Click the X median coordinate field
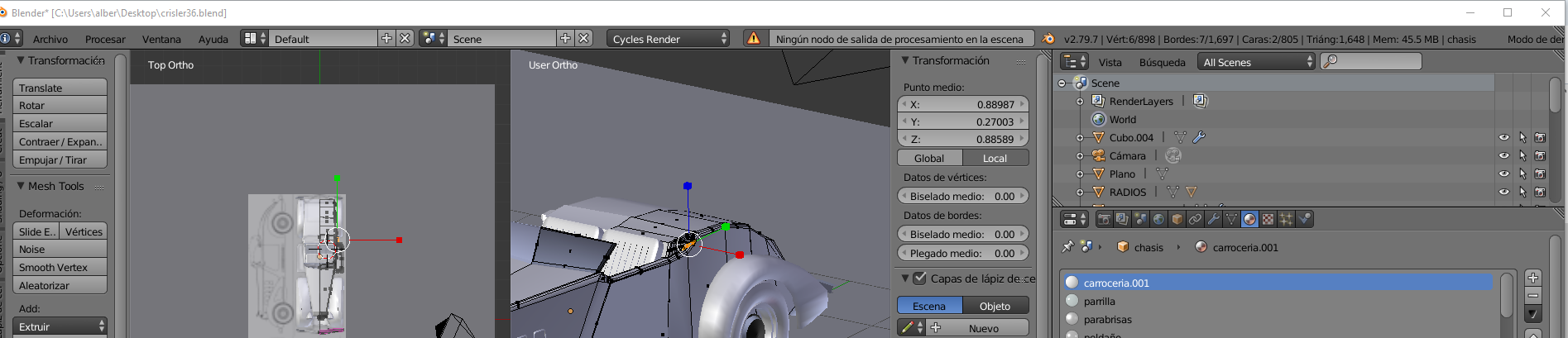 click(x=963, y=104)
